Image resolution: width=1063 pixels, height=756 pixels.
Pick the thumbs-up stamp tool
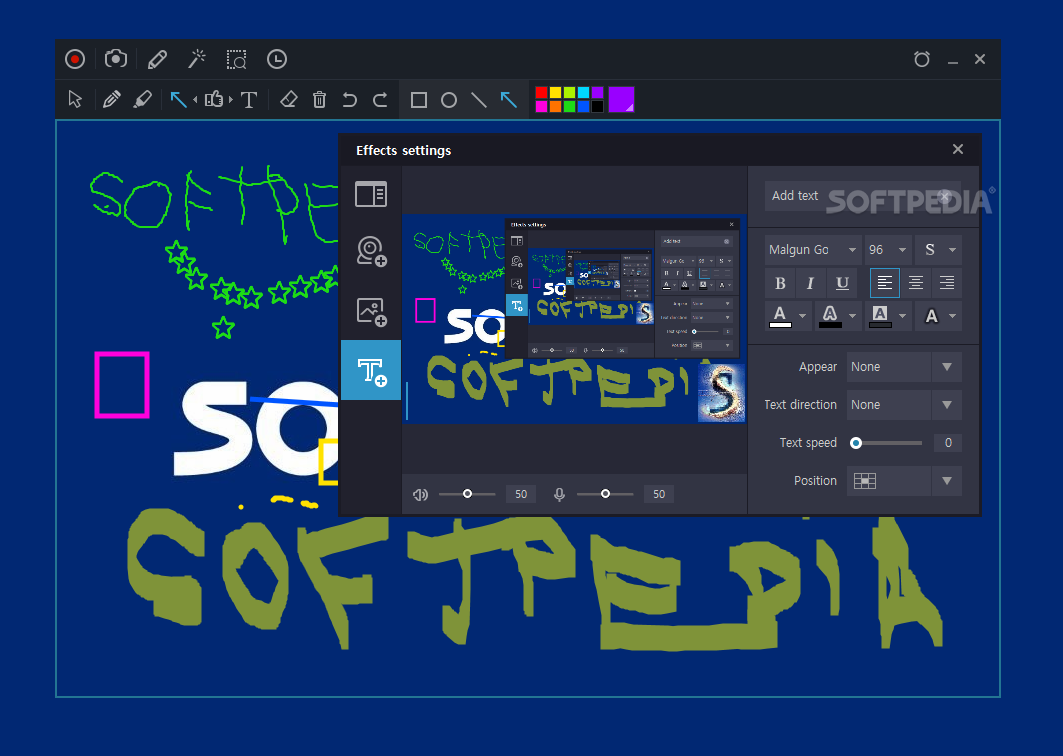pyautogui.click(x=214, y=100)
